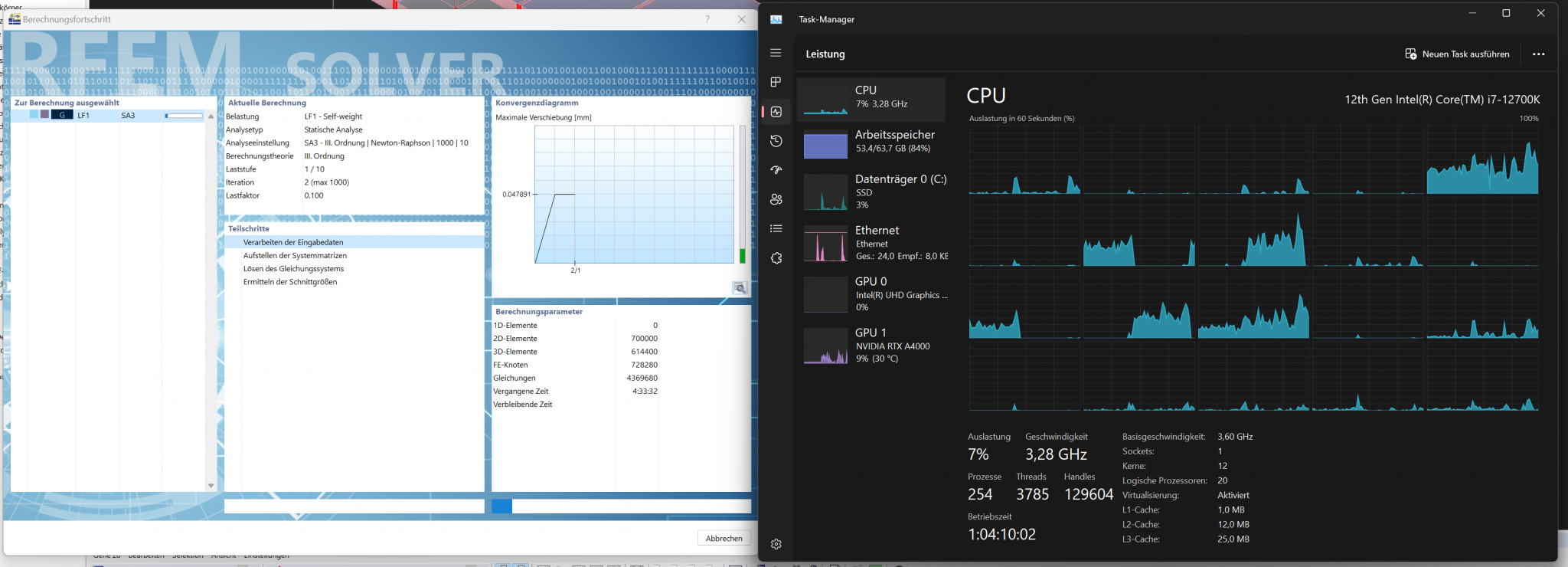
Task: Click the L3-Cache value 25,0 MB
Action: [1233, 539]
